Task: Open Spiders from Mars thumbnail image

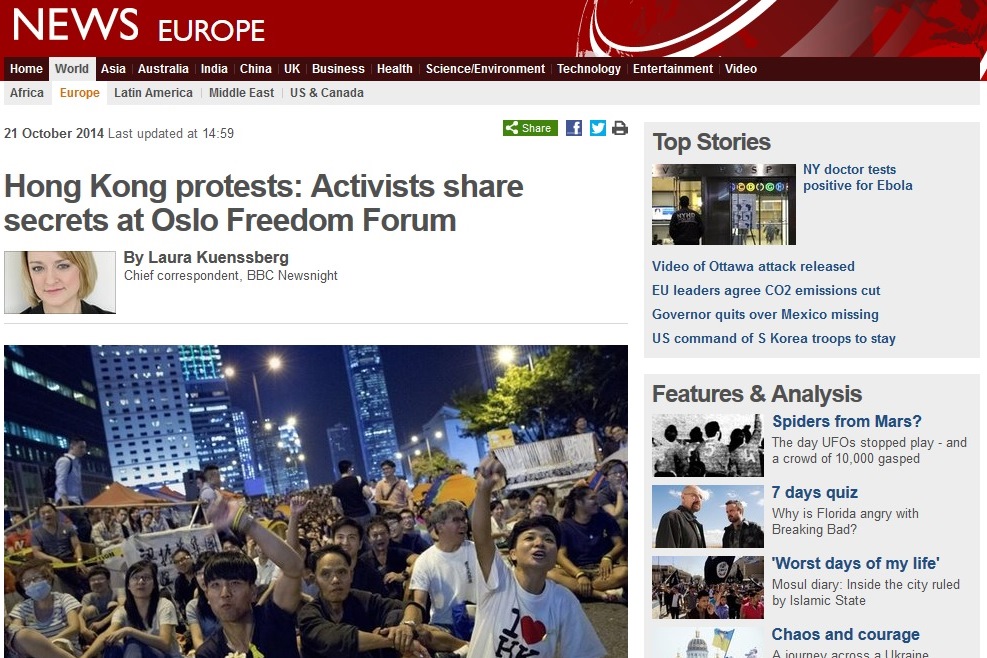Action: [x=708, y=445]
